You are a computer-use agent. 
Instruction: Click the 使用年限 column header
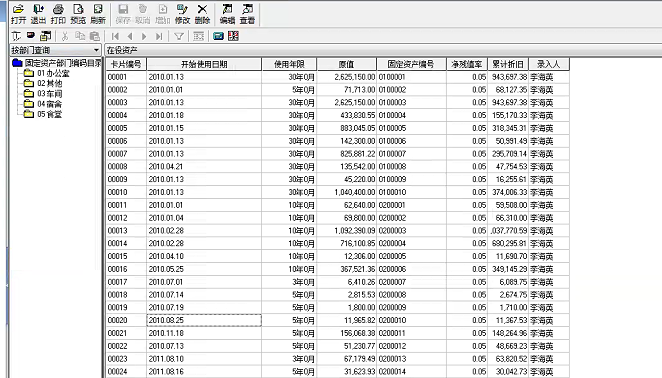click(x=289, y=64)
